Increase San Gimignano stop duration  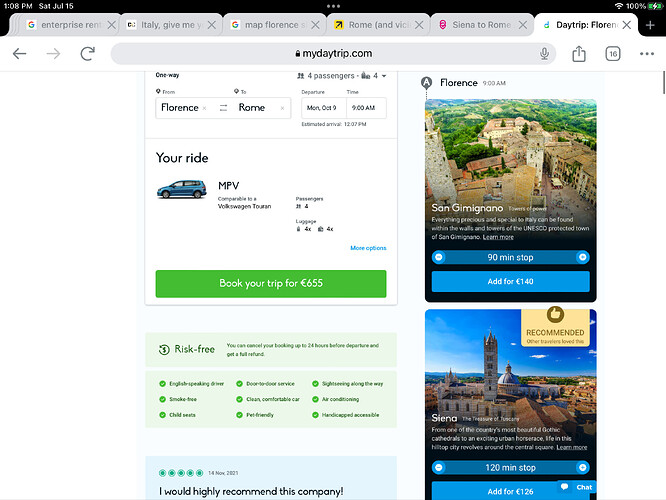click(x=583, y=257)
